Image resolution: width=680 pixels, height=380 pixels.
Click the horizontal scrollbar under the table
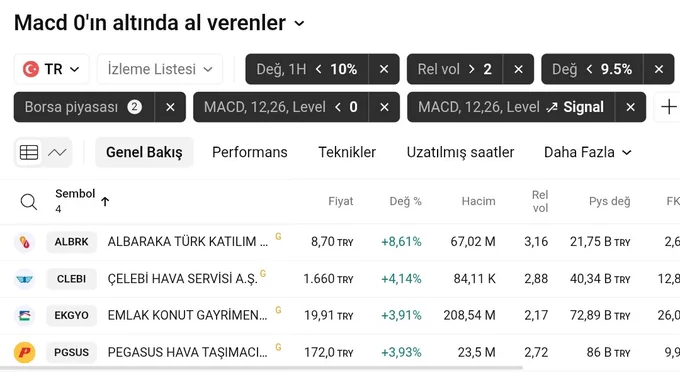[x=261, y=368]
